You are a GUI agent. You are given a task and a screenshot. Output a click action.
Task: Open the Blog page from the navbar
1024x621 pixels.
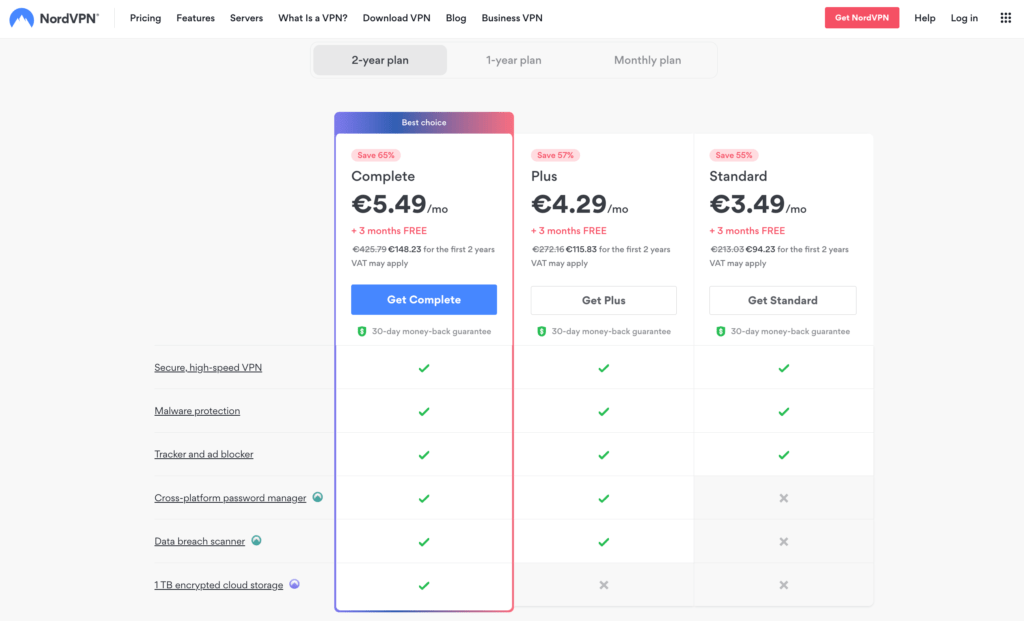(x=456, y=17)
